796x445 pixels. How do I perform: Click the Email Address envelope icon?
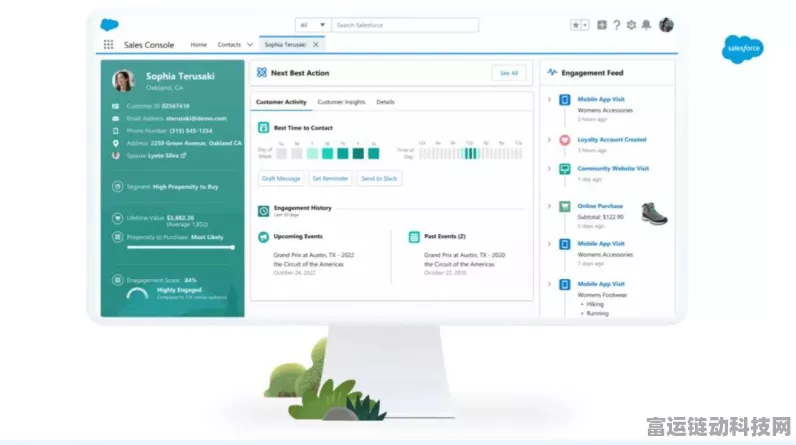116,118
